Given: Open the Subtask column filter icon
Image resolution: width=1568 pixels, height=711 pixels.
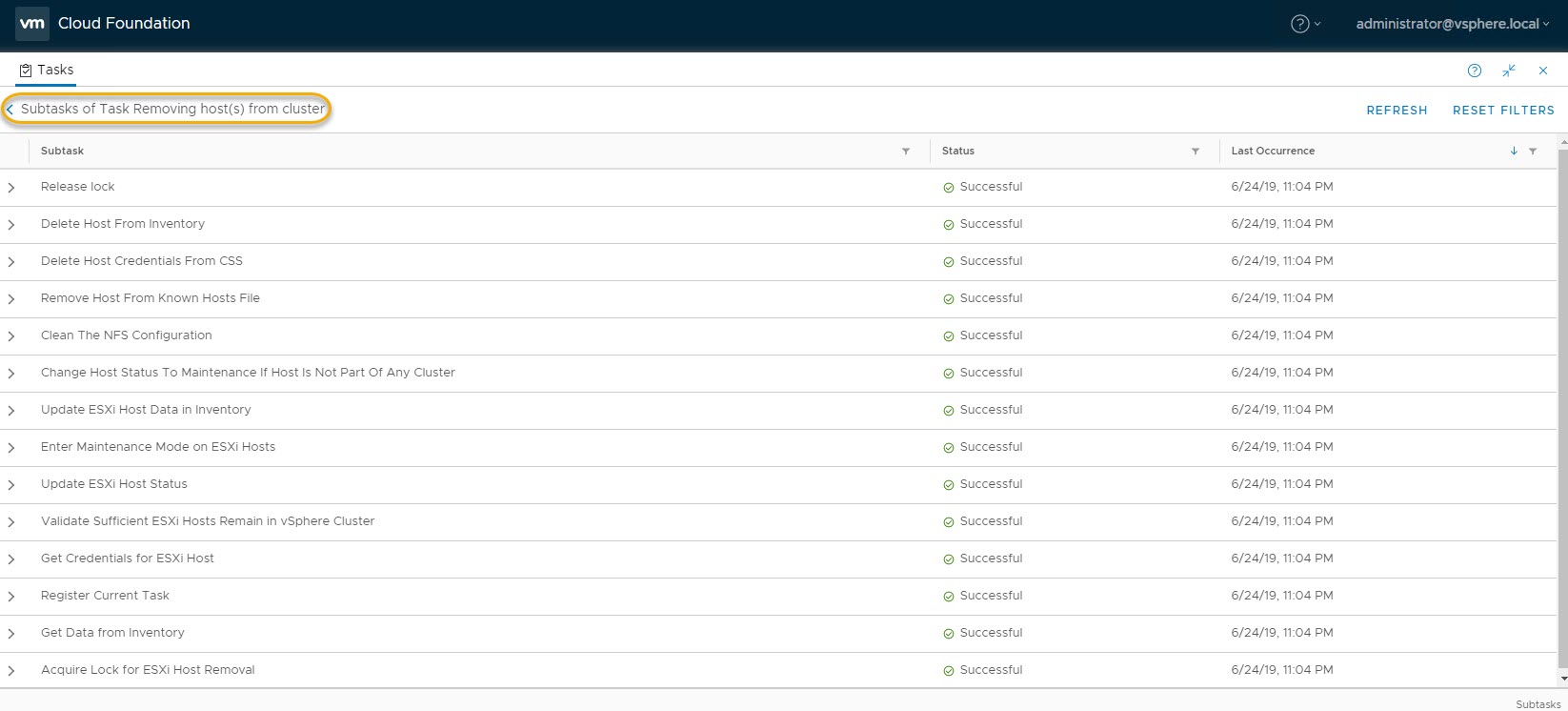Looking at the screenshot, I should (905, 152).
